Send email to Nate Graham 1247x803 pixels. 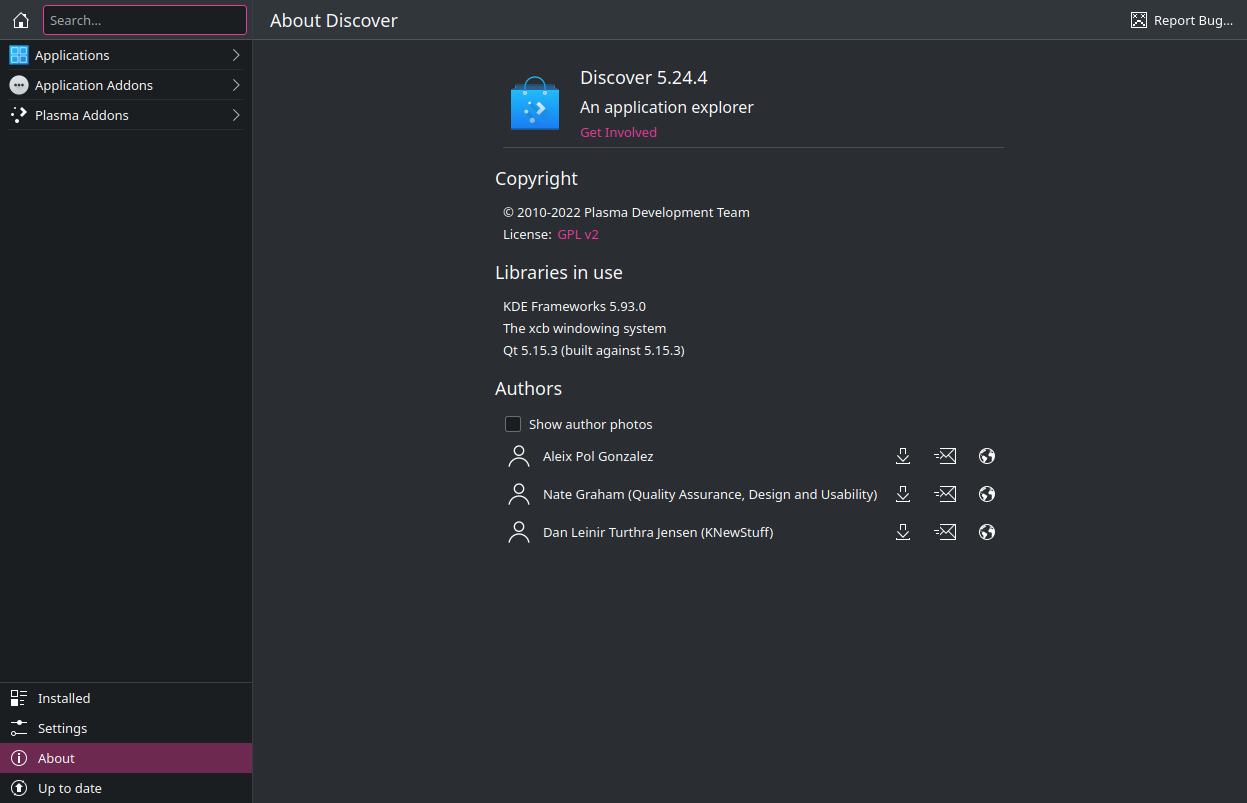click(x=945, y=494)
